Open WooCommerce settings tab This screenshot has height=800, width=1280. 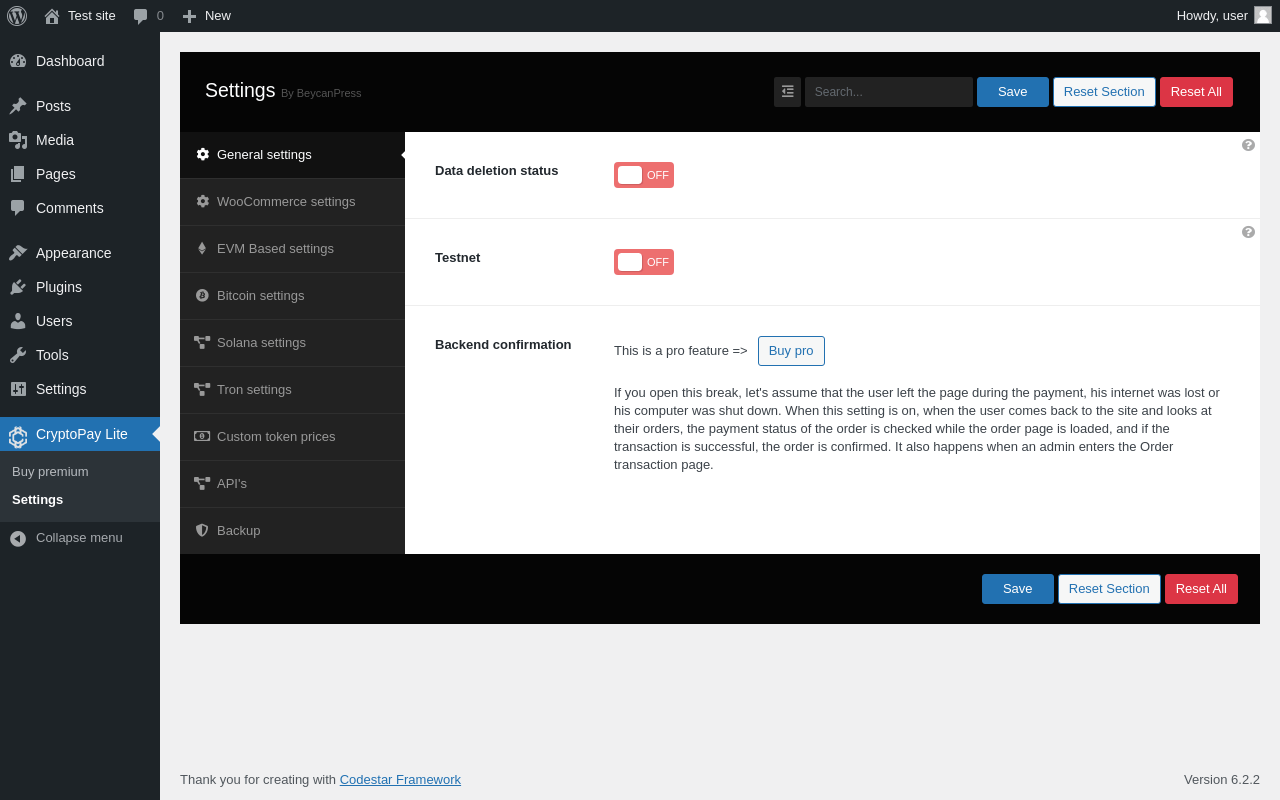coord(292,202)
